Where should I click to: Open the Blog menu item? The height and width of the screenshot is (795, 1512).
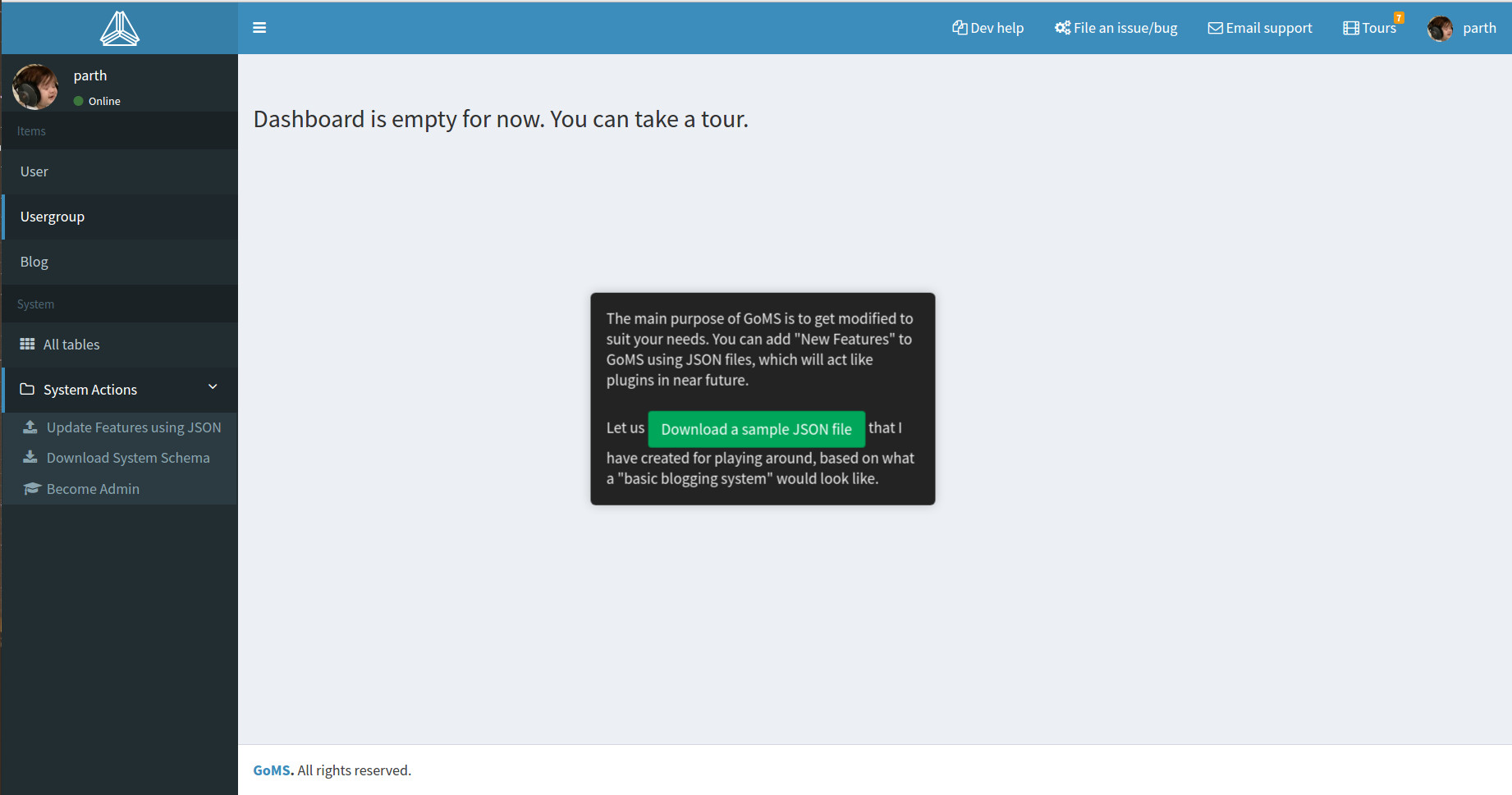coord(120,262)
